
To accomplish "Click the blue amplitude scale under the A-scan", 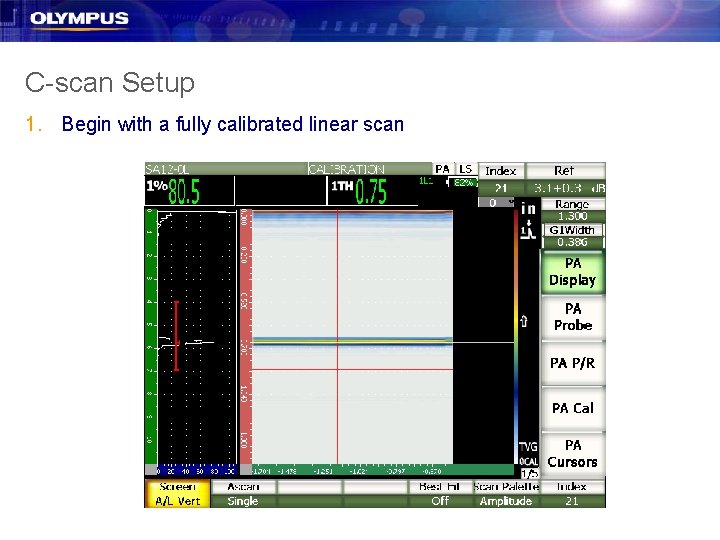I will point(197,470).
